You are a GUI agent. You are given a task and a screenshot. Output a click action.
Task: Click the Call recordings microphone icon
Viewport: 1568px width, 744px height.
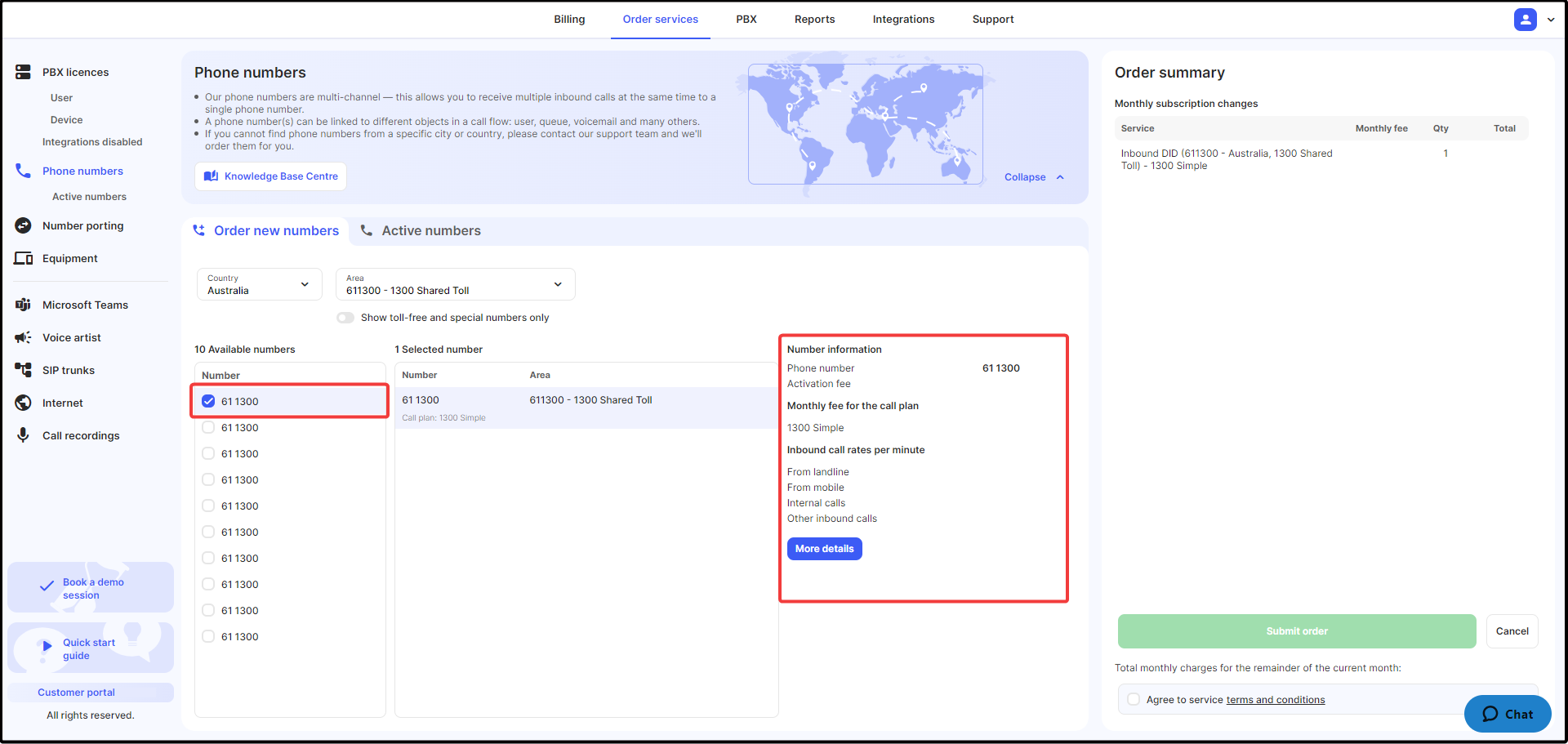pos(23,435)
